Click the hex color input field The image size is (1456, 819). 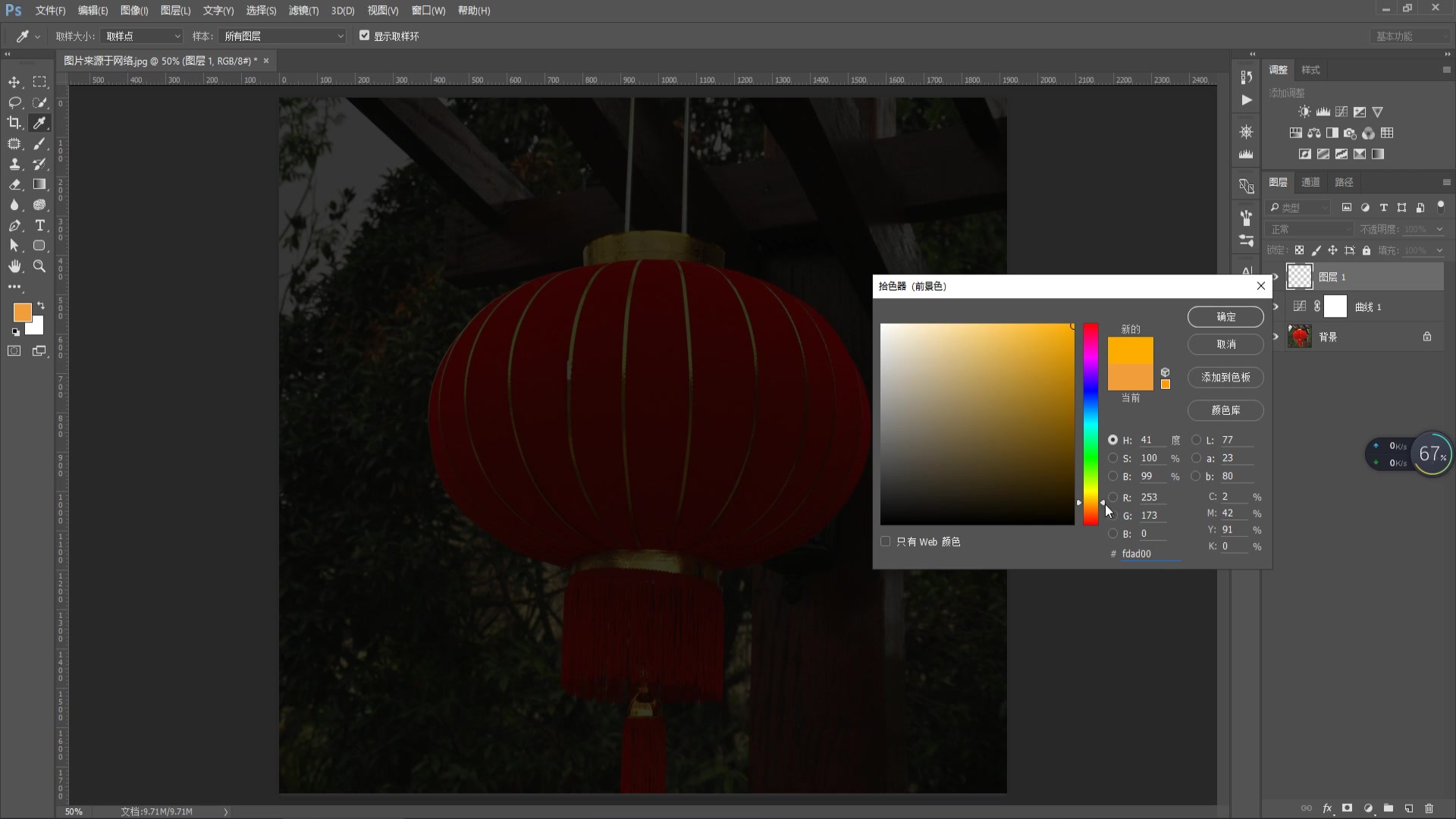pos(1150,554)
